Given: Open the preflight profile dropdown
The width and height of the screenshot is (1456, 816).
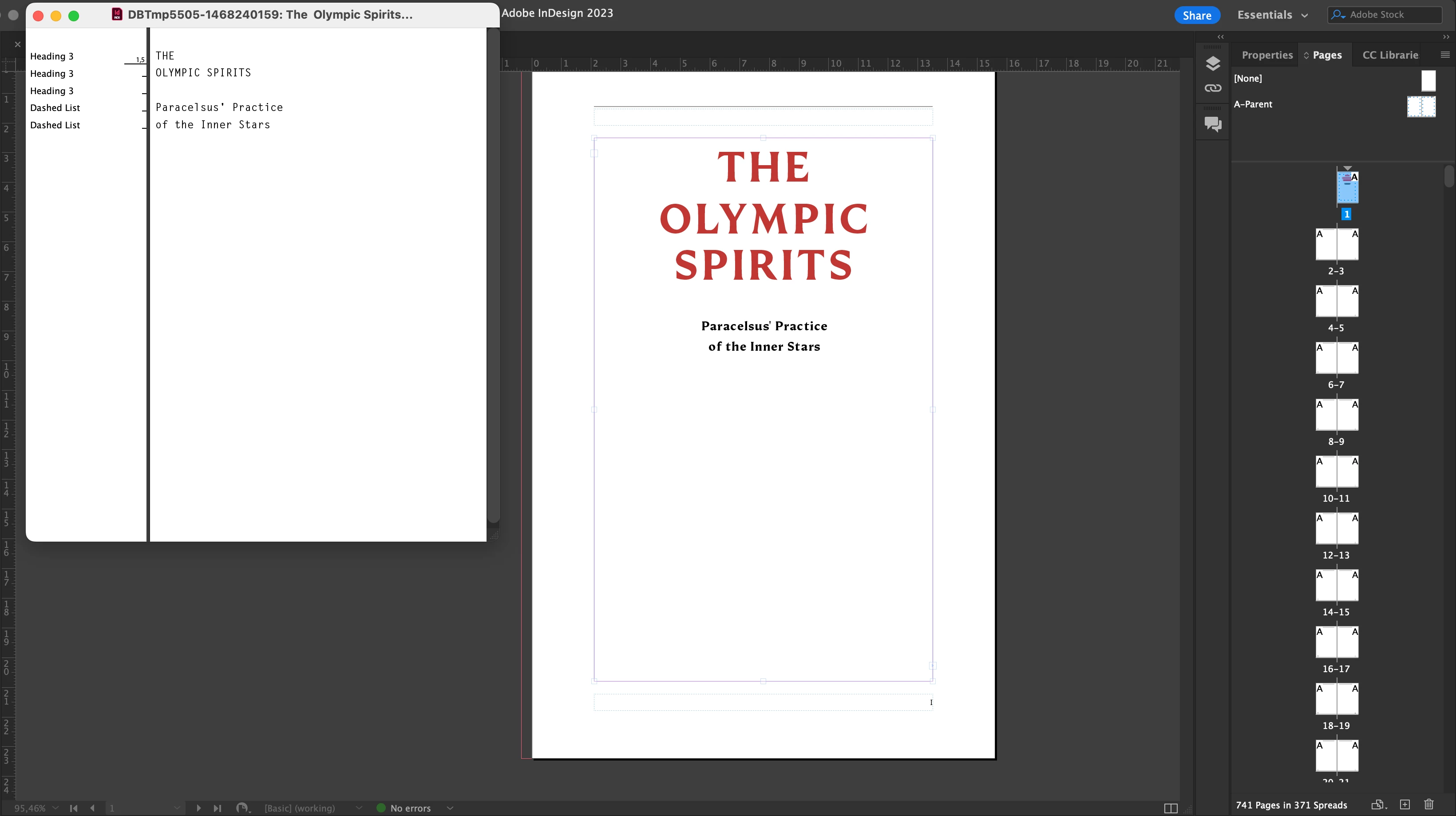Looking at the screenshot, I should click(x=358, y=808).
